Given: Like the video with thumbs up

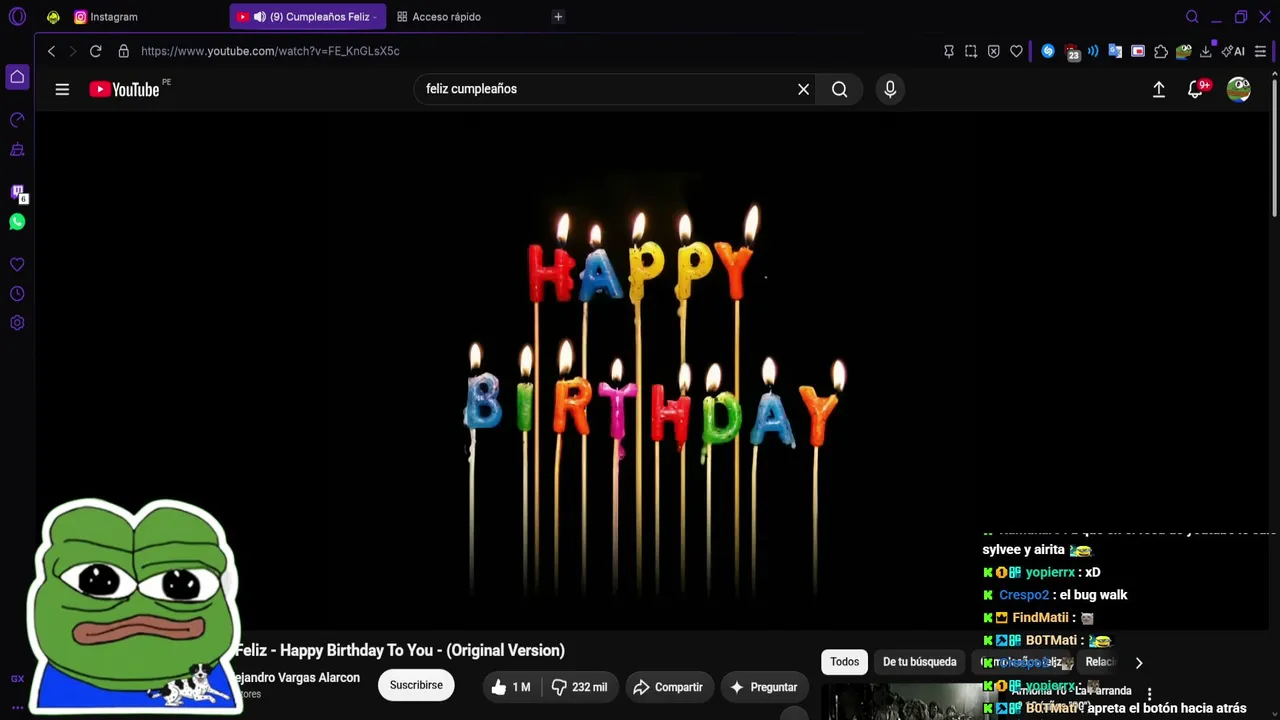Looking at the screenshot, I should point(511,687).
